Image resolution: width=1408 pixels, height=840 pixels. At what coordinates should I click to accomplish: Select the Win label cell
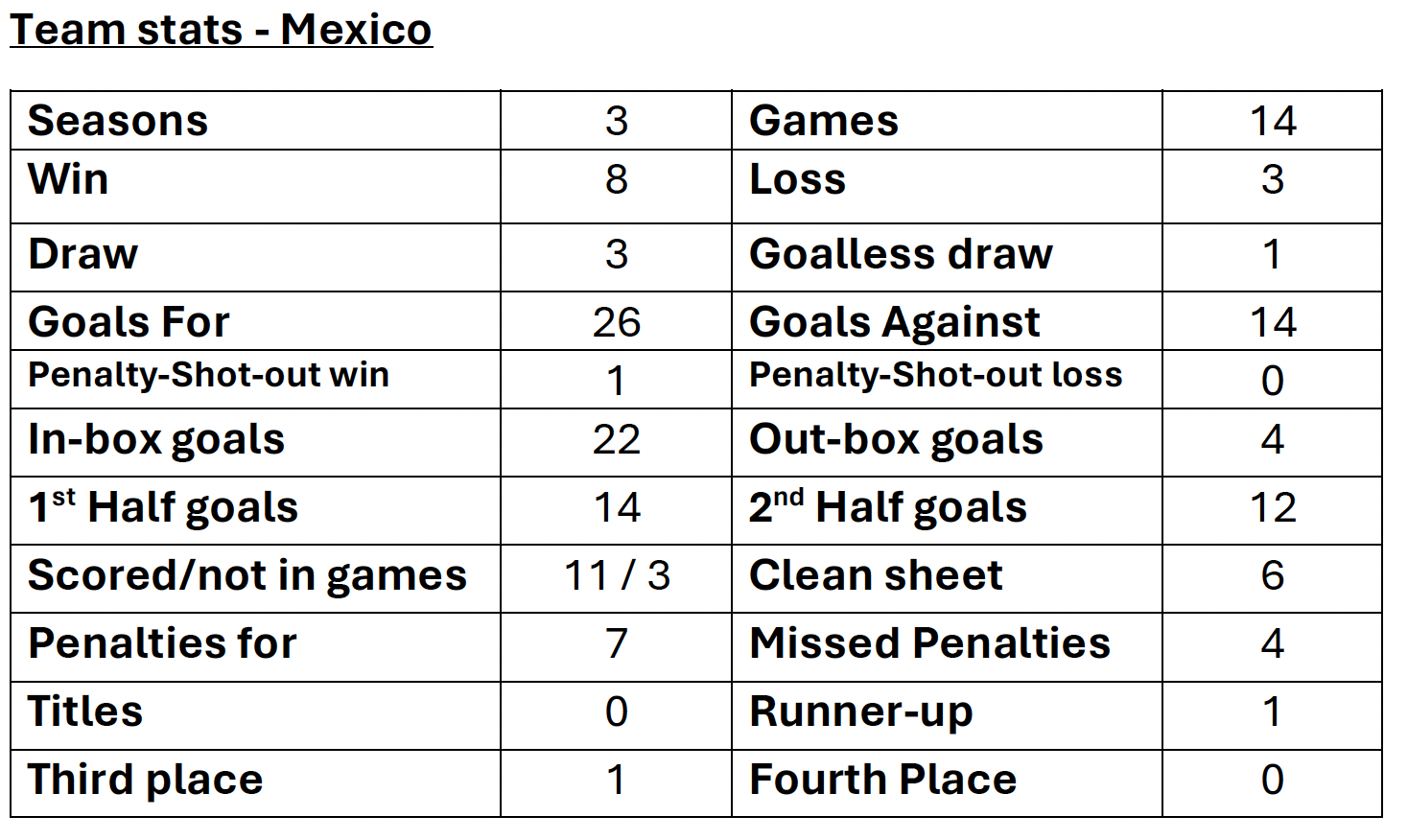coord(256,187)
